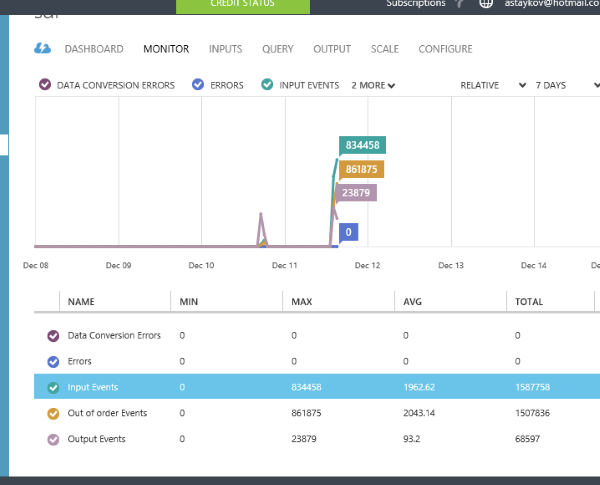Toggle Output Events row checkmark
This screenshot has width=600, height=485.
[53, 439]
